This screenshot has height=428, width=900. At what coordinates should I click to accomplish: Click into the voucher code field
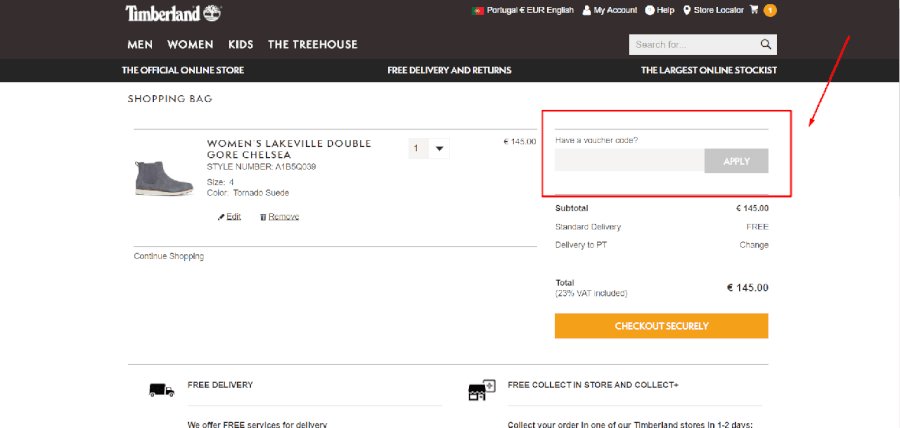(x=629, y=161)
